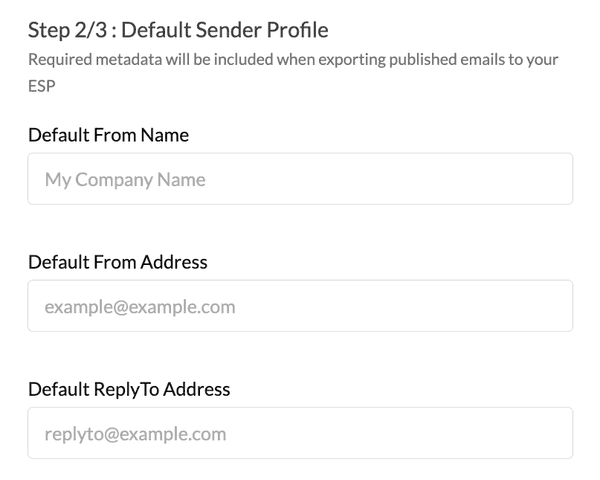The width and height of the screenshot is (600, 480).
Task: Click the word 'Required' in the description
Action: click(56, 60)
